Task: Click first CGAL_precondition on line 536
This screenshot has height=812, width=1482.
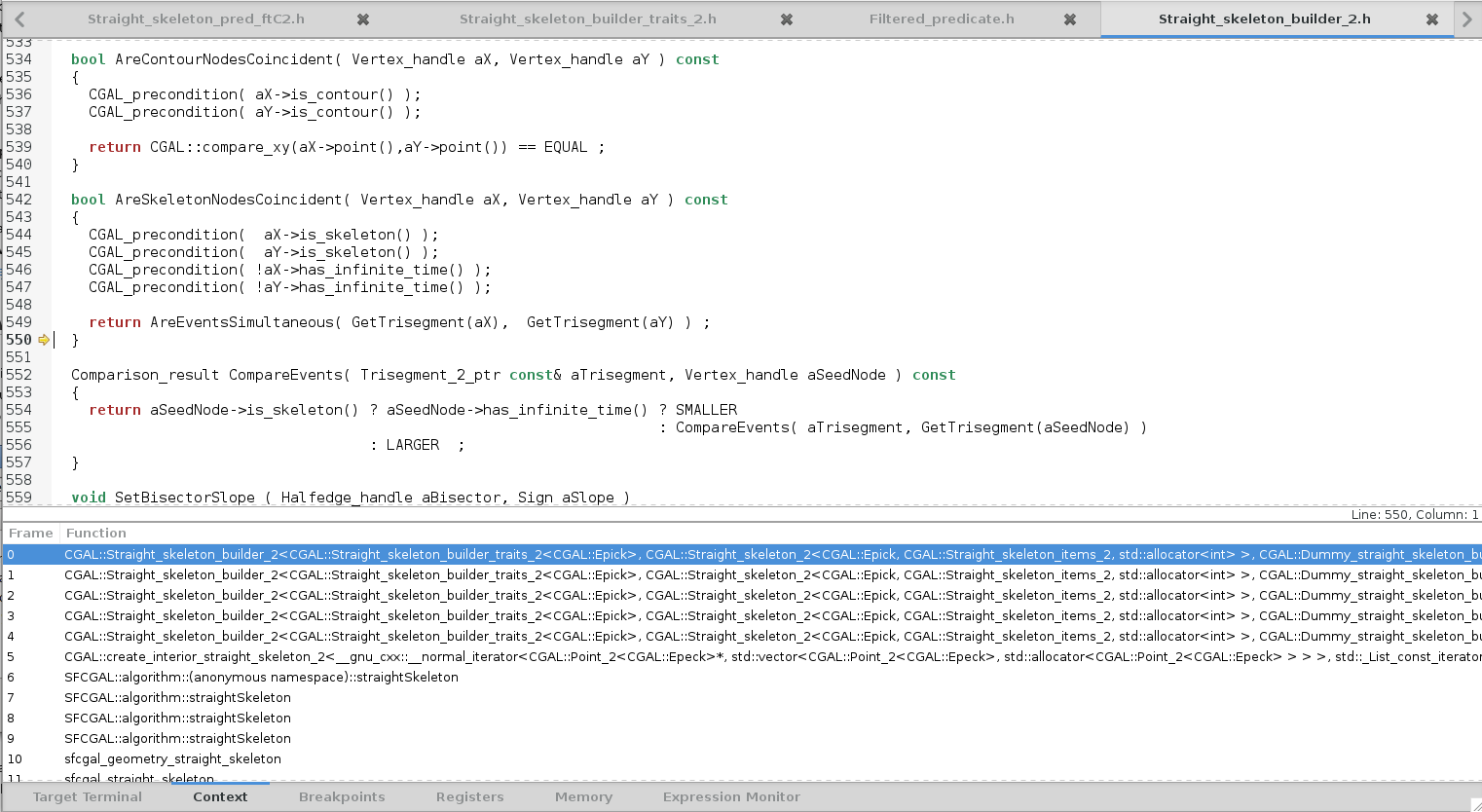Action: point(164,94)
